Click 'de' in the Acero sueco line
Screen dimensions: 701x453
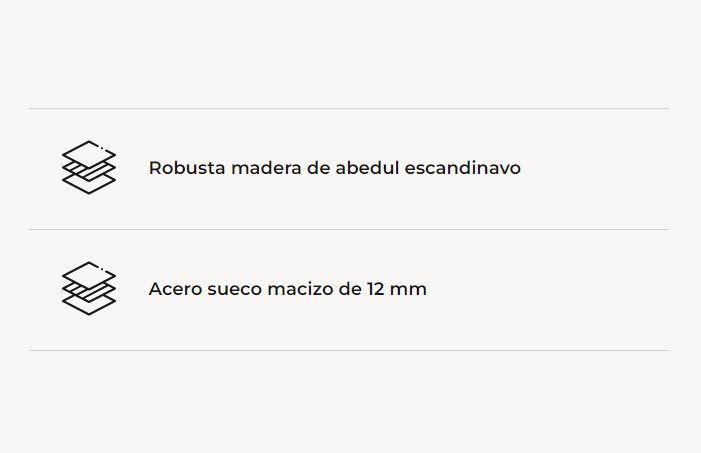[349, 289]
